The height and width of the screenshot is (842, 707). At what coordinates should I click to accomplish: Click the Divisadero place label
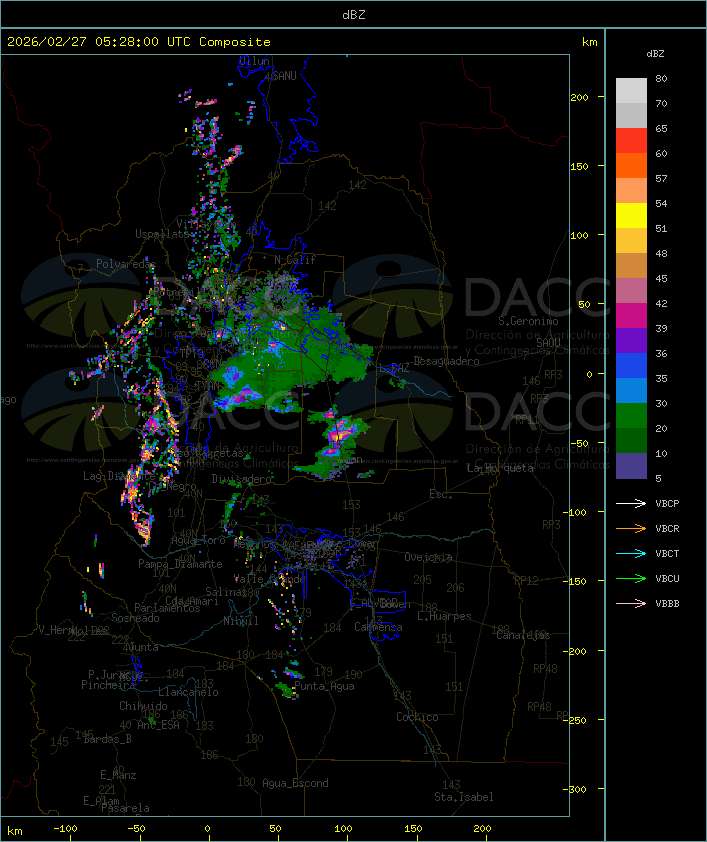[x=242, y=478]
